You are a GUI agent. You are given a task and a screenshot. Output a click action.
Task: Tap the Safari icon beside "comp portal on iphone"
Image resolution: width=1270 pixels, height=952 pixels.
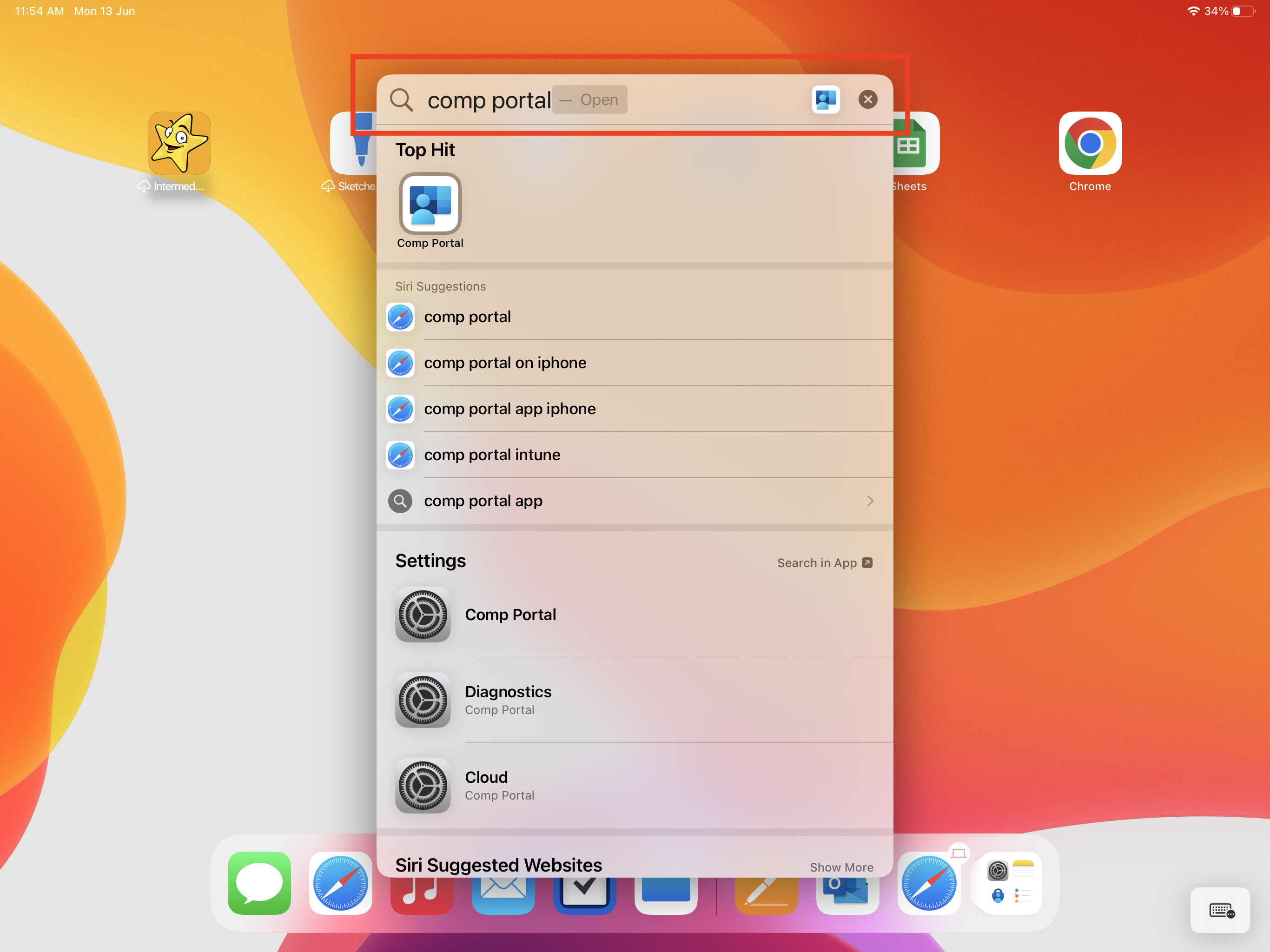(x=400, y=363)
